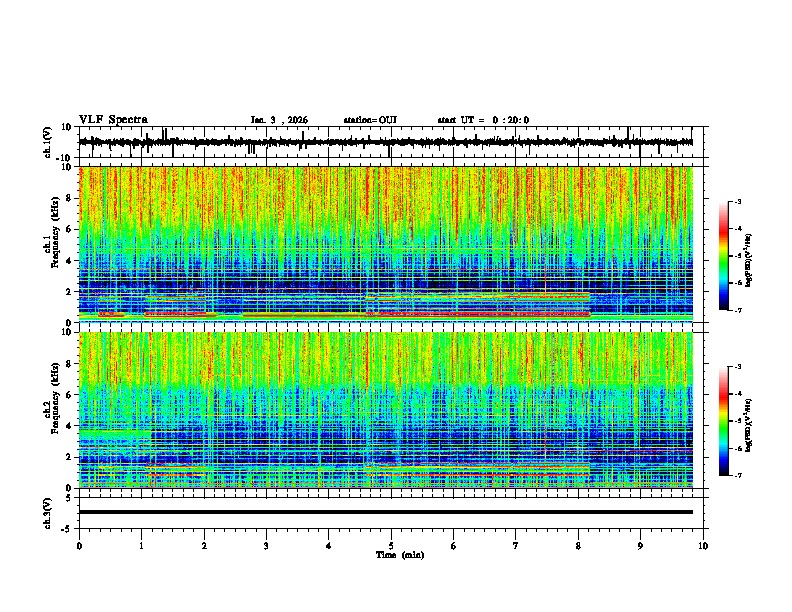Click the 'start UT = 0:20:0' label
Image resolution: width=792 pixels, height=612 pixels.
(483, 120)
